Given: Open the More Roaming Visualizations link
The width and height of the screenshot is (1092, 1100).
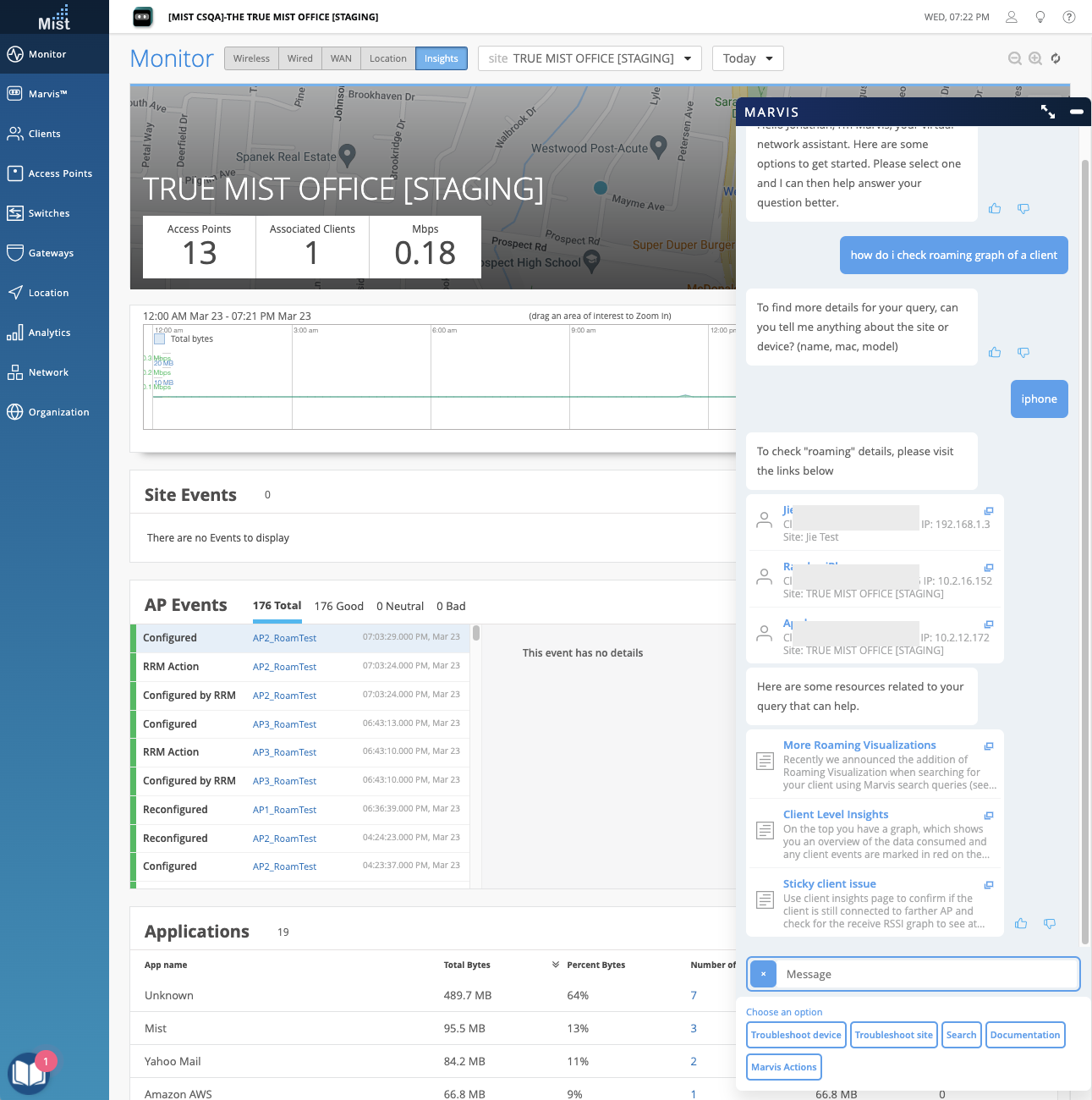Looking at the screenshot, I should [x=859, y=745].
